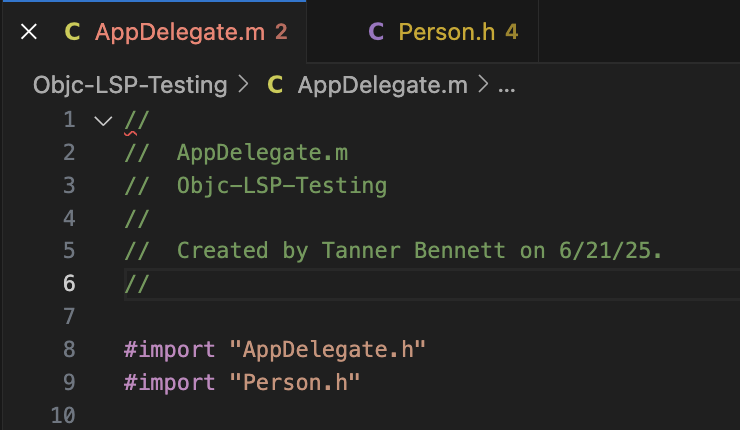Select the AppDelegate.m tab
Viewport: 740px width, 430px height.
pyautogui.click(x=154, y=32)
